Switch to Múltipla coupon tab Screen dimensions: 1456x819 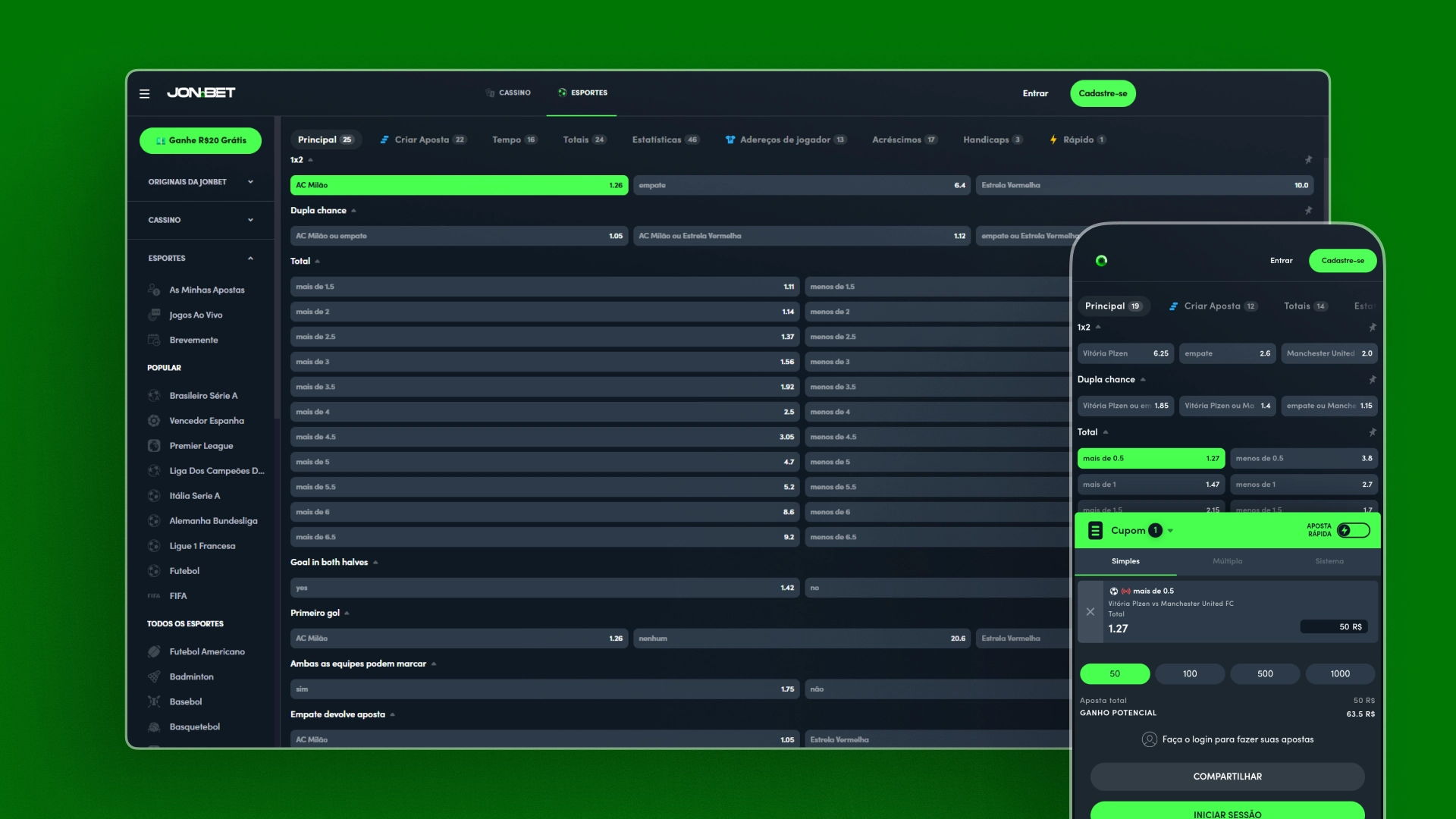click(1227, 561)
